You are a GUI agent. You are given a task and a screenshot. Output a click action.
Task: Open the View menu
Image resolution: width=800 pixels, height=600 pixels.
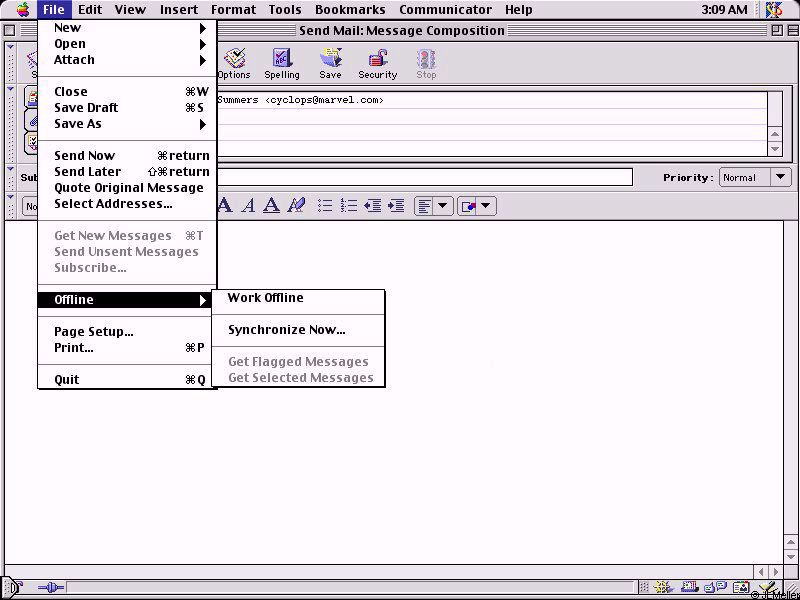pos(130,10)
